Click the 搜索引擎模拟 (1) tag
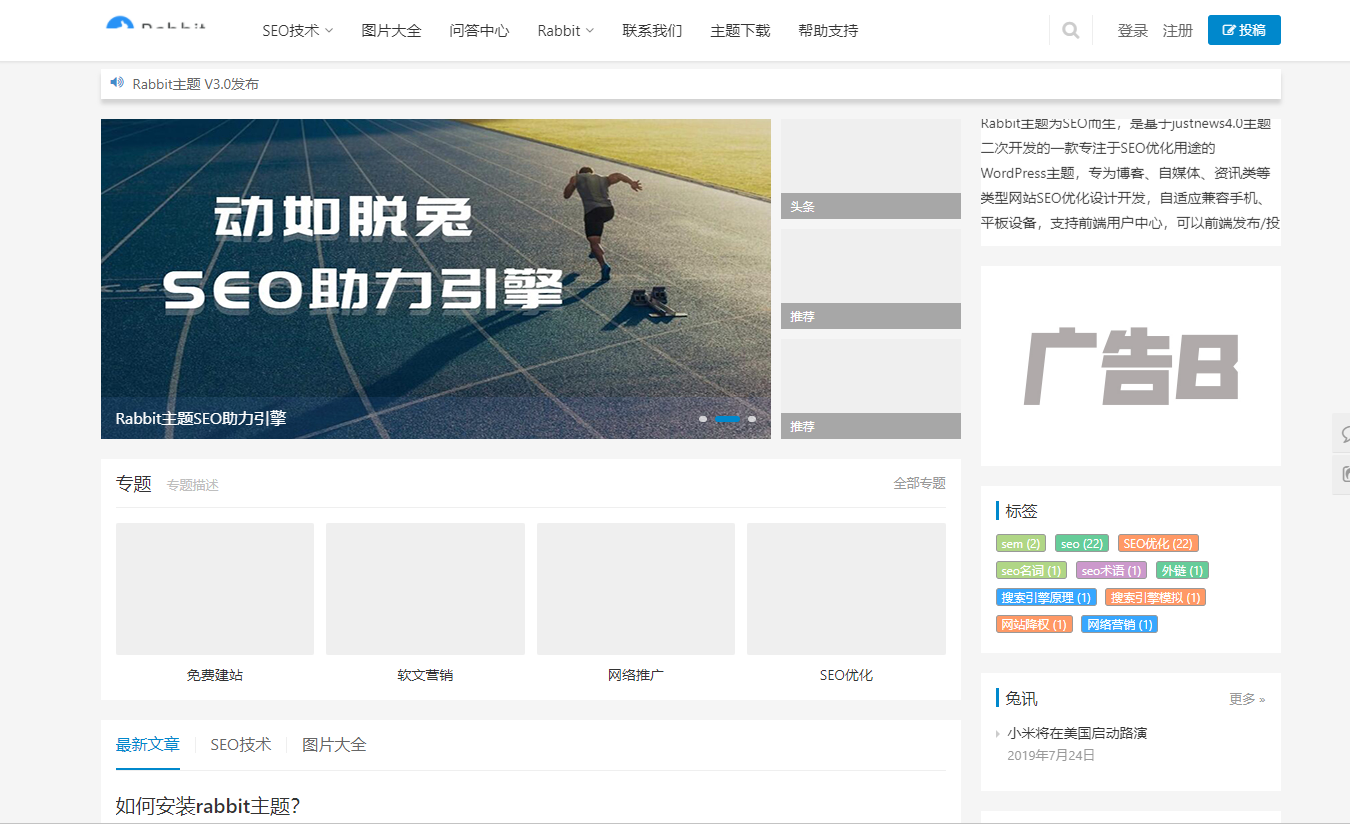Screen dimensions: 1350x824 point(1155,598)
